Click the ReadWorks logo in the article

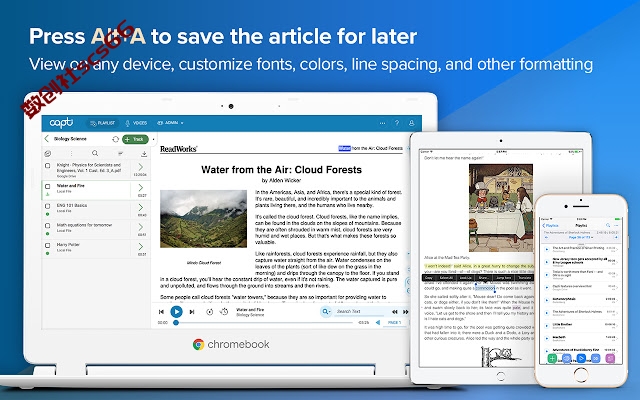(x=178, y=149)
